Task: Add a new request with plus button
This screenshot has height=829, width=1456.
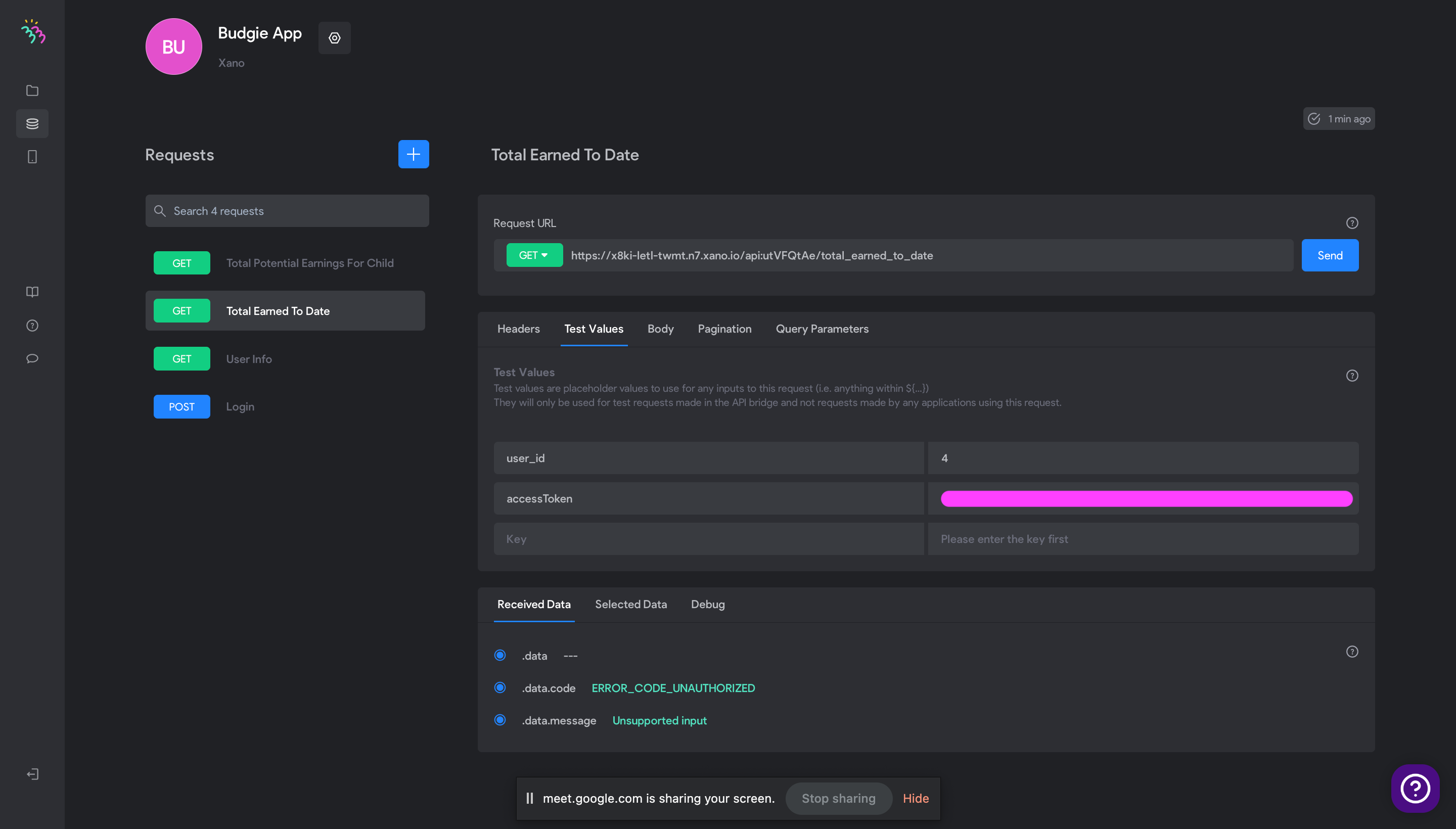Action: pos(414,154)
